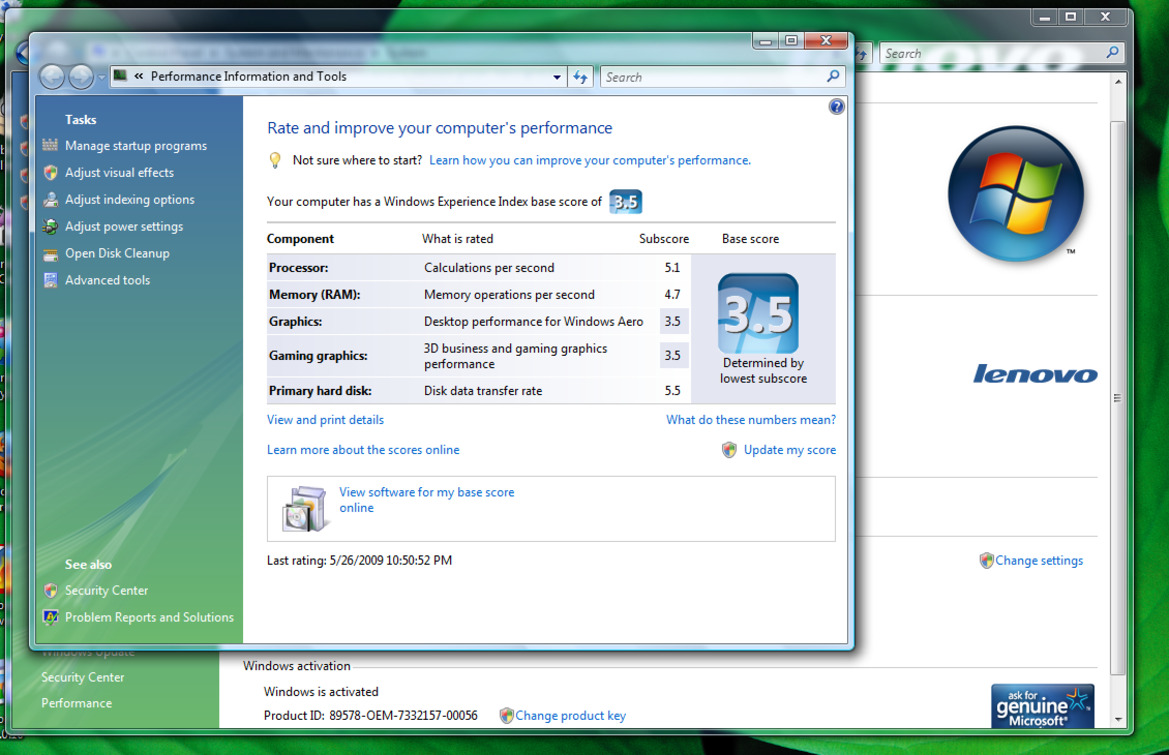The image size is (1169, 755).
Task: Click the shield icon beside Update my score
Action: [x=729, y=449]
